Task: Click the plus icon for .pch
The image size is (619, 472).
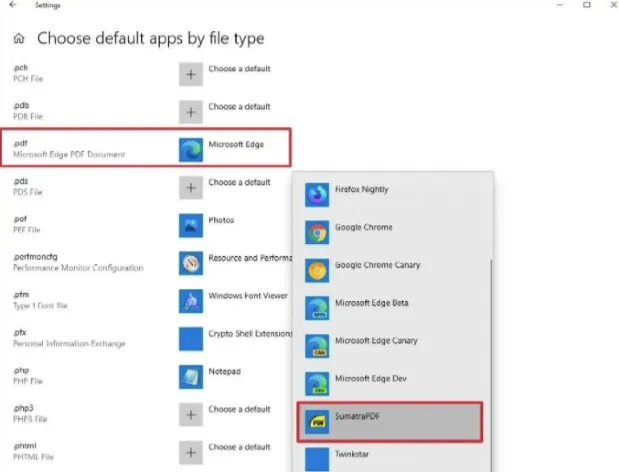Action: pyautogui.click(x=191, y=74)
